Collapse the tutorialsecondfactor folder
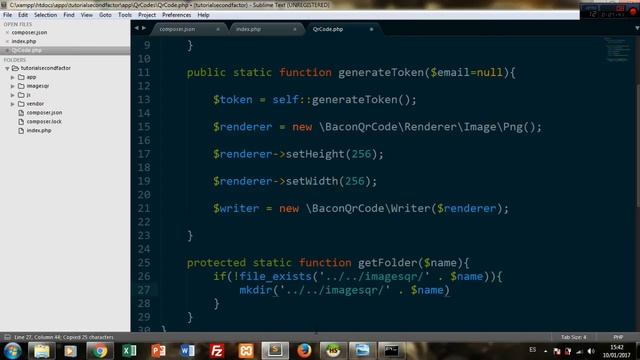 point(7,68)
